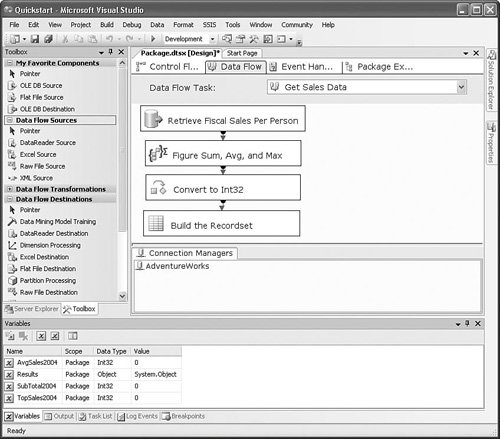The image size is (500, 439).
Task: Toggle auto-hide pin on Variables panel
Action: 467,324
